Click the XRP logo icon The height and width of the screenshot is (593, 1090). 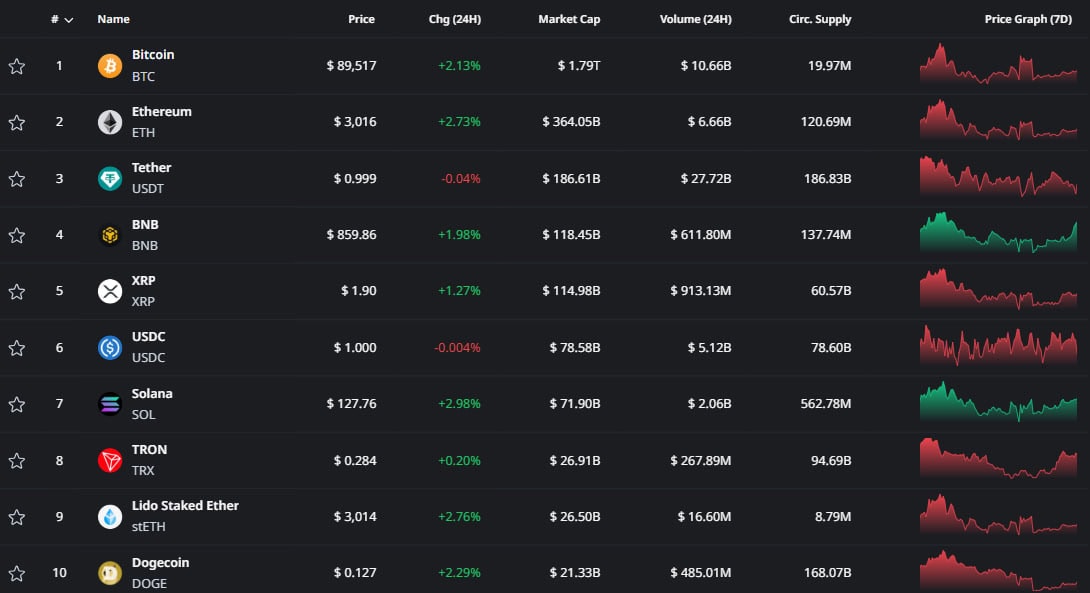(110, 291)
